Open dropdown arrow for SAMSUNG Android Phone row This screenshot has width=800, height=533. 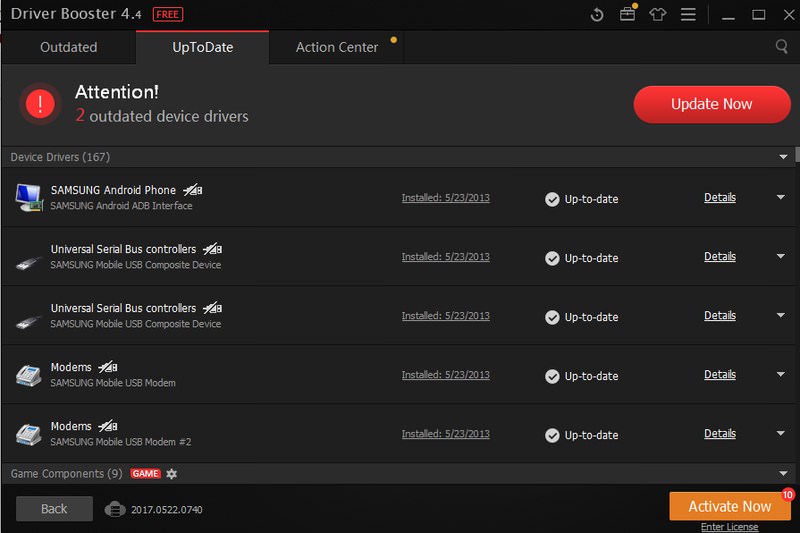point(781,197)
